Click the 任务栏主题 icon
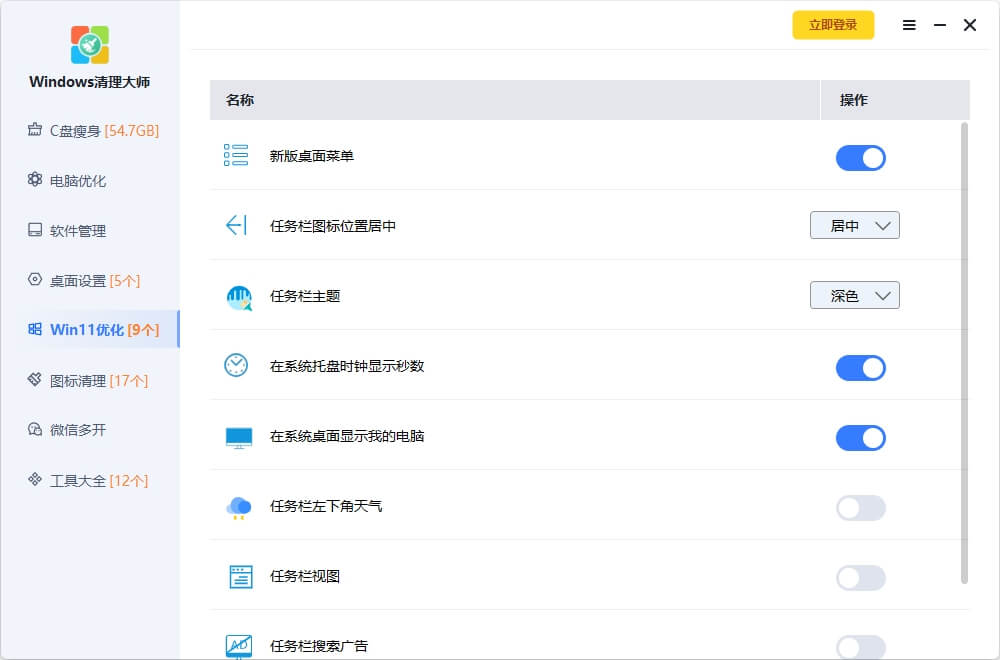This screenshot has width=1000, height=660. pyautogui.click(x=238, y=297)
